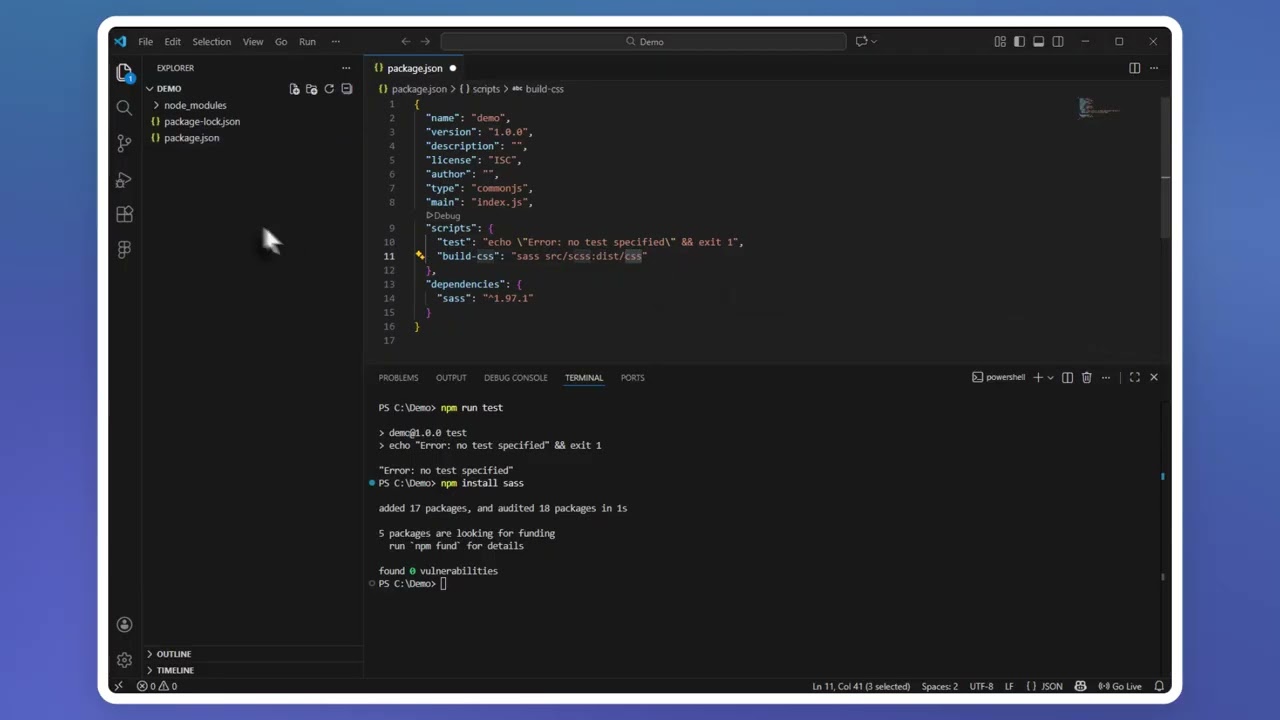This screenshot has height=720, width=1280.
Task: Split the editor to the right
Action: click(x=1134, y=68)
